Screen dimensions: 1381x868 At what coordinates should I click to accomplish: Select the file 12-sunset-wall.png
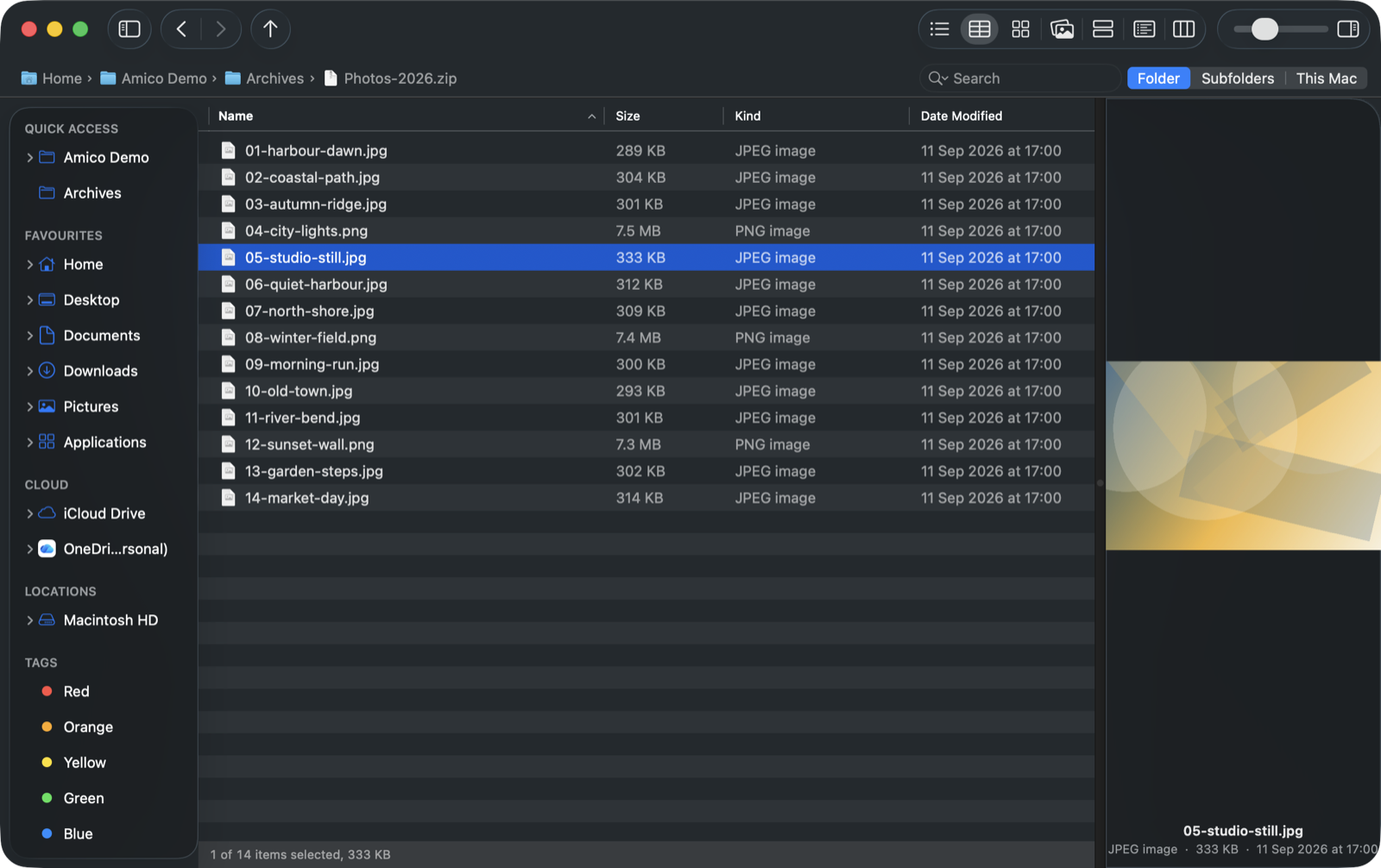646,445
